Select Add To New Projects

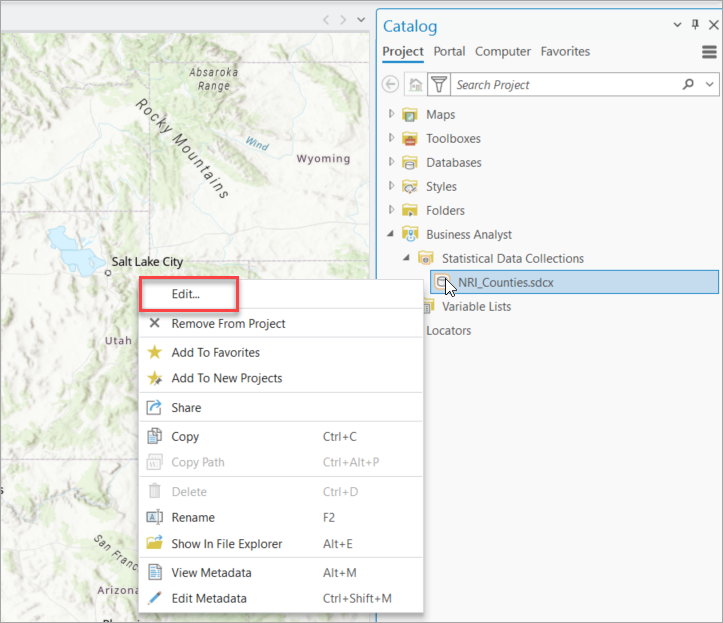click(x=281, y=378)
